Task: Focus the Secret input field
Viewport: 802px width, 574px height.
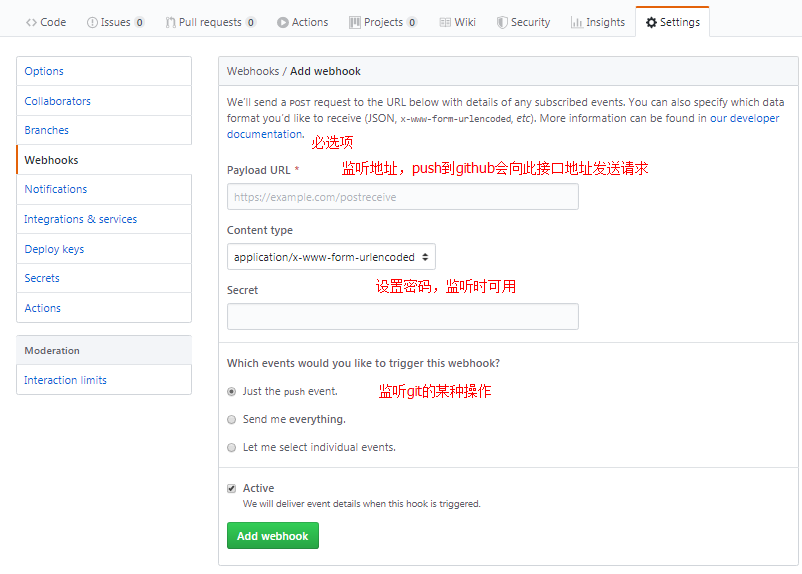Action: coord(403,317)
